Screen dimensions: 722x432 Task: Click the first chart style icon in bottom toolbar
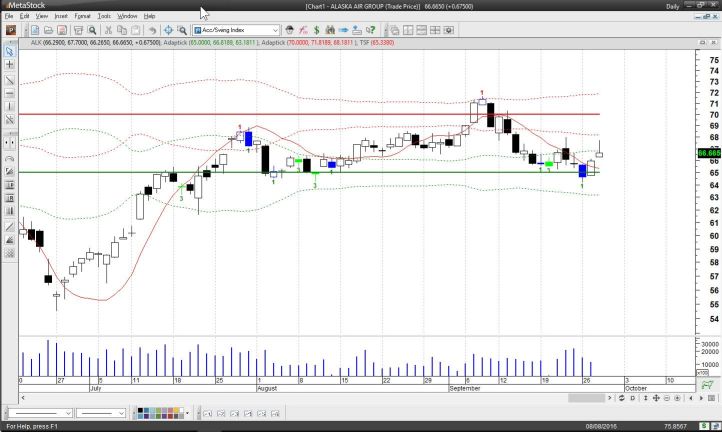pyautogui.click(x=208, y=414)
